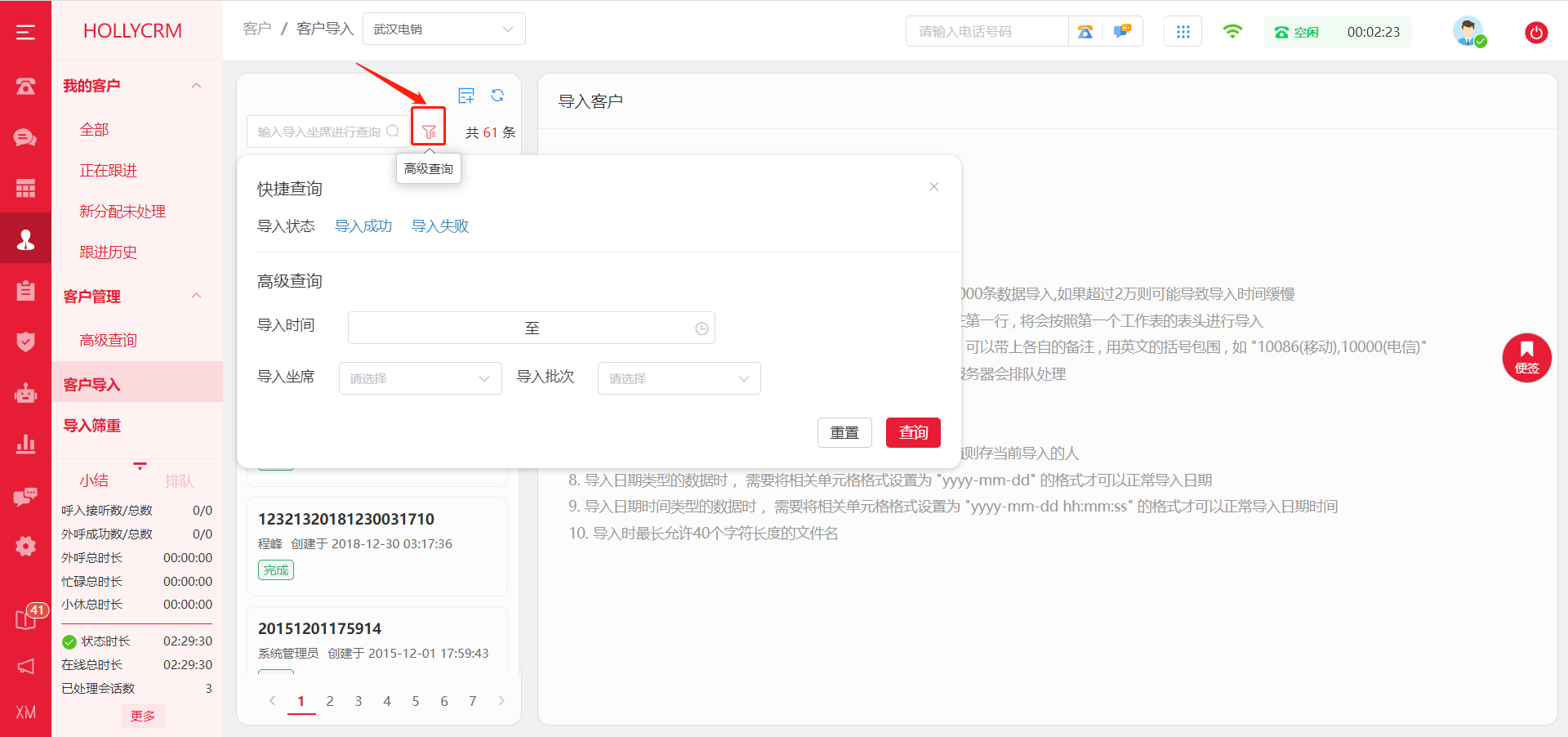Image resolution: width=1568 pixels, height=737 pixels.
Task: Select 跟进历史 in the sidebar menu
Action: click(109, 252)
